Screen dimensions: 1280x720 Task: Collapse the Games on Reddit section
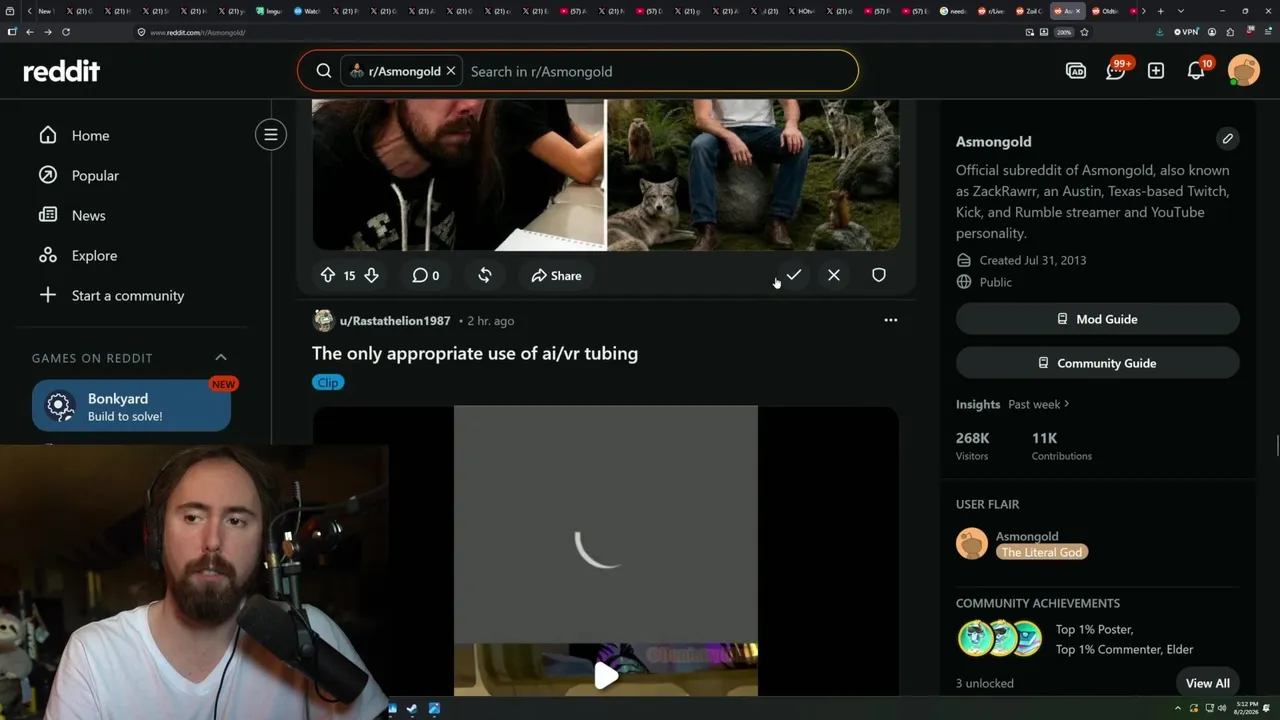(x=221, y=357)
